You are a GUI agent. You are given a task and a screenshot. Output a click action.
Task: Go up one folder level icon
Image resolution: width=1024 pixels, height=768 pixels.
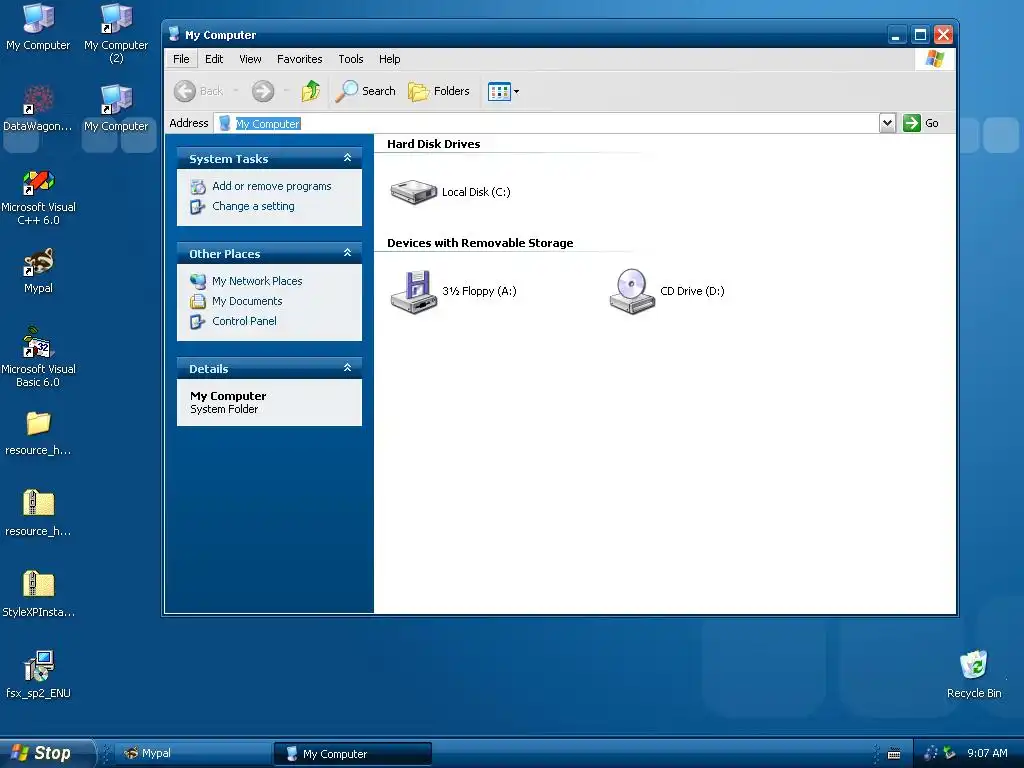(311, 91)
